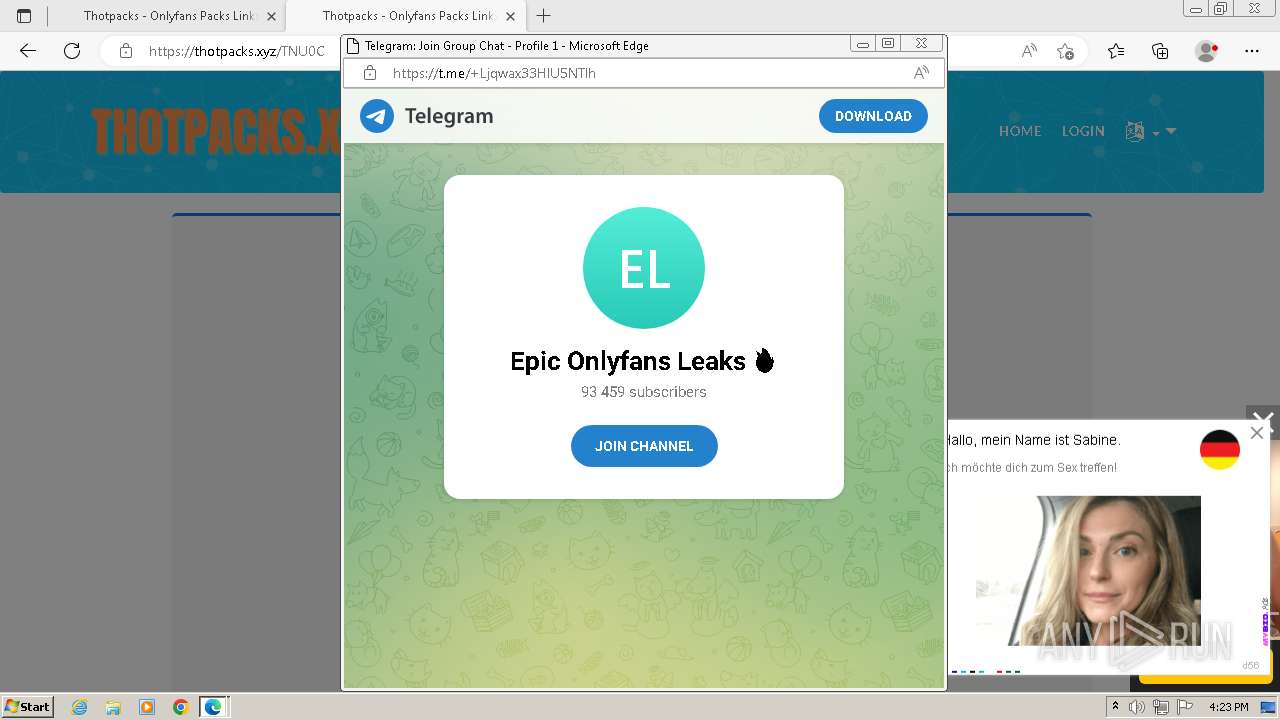Image resolution: width=1280 pixels, height=720 pixels.
Task: Click the Telegram logo icon
Action: pos(377,116)
